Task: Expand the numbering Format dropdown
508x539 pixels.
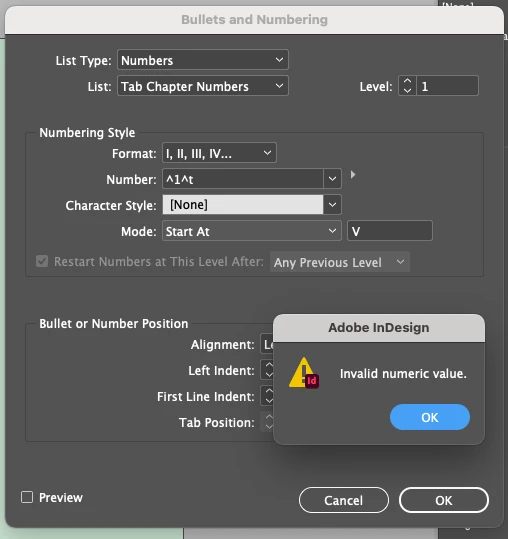Action: [x=219, y=153]
